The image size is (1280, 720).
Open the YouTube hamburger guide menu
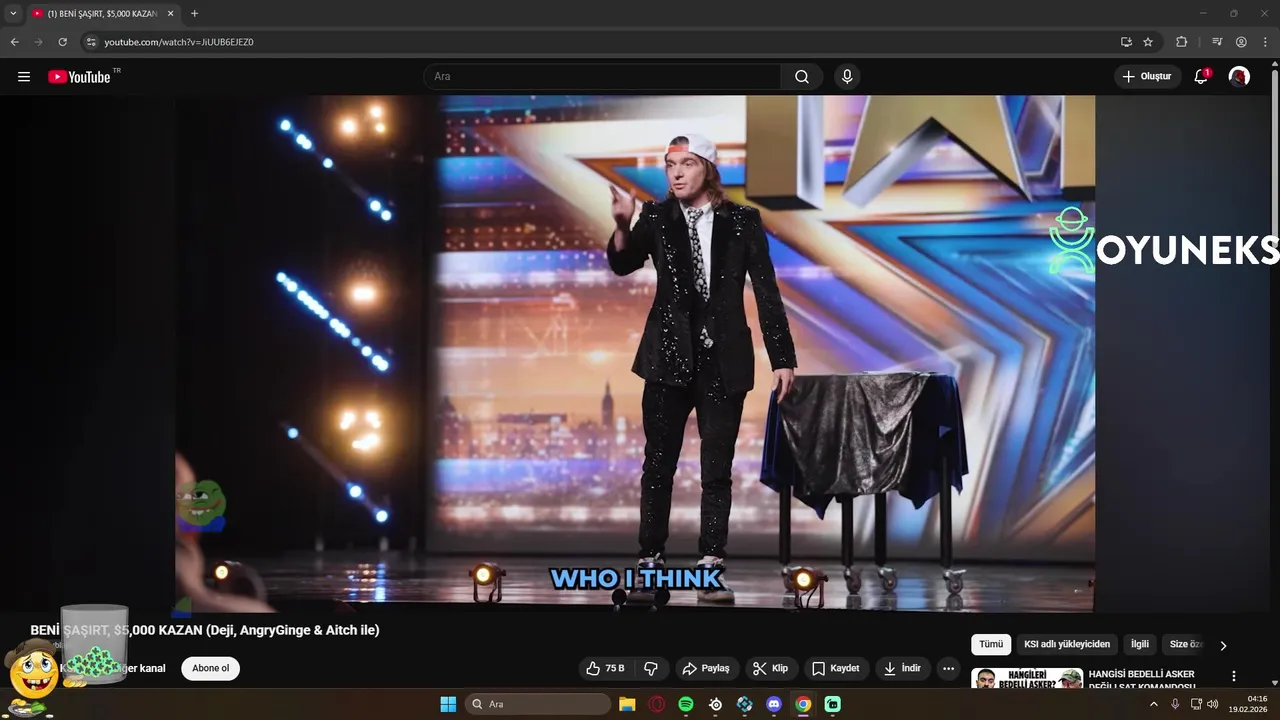tap(24, 77)
